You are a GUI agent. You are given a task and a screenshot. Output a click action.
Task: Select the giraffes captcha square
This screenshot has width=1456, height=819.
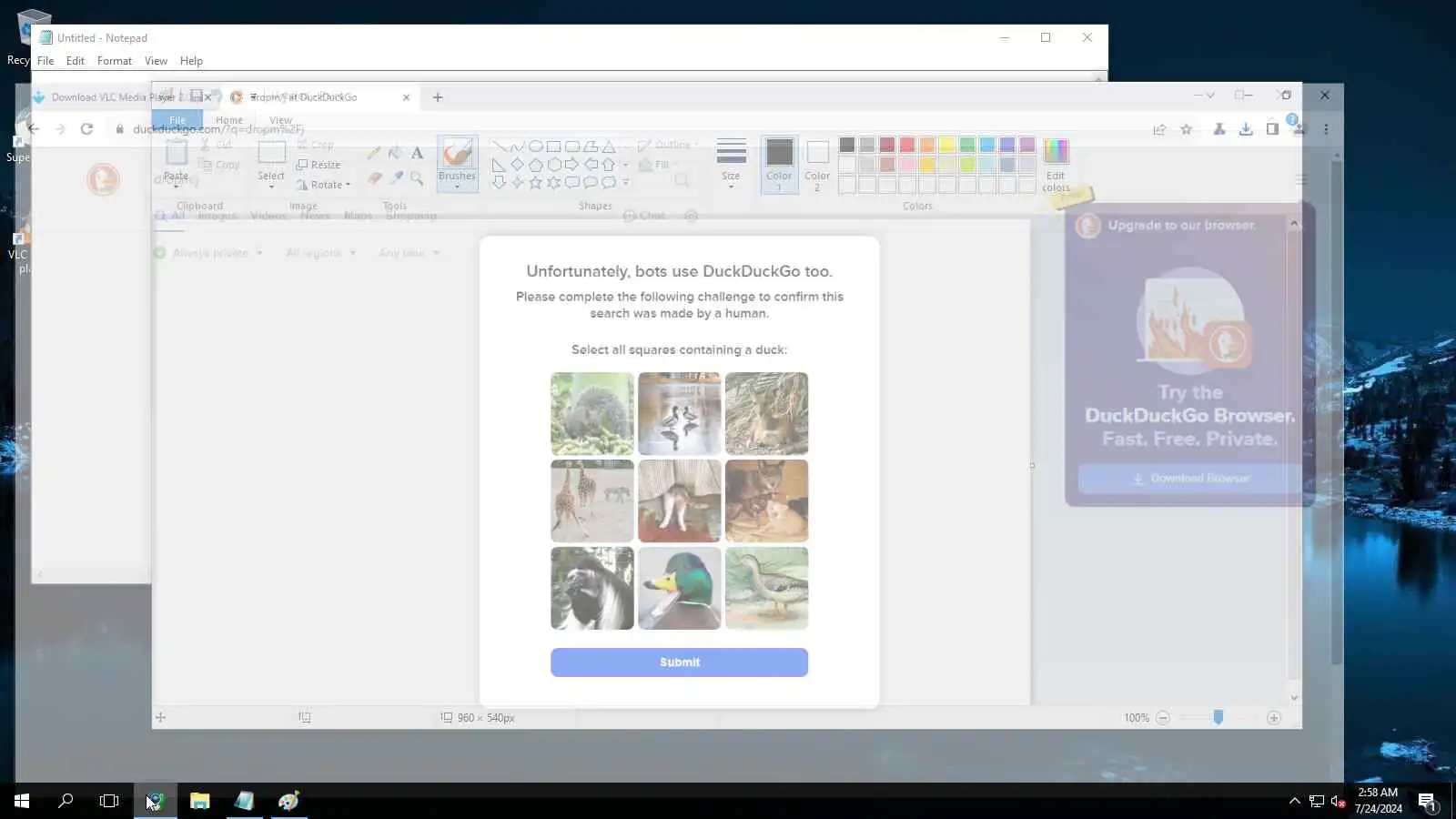pos(591,500)
